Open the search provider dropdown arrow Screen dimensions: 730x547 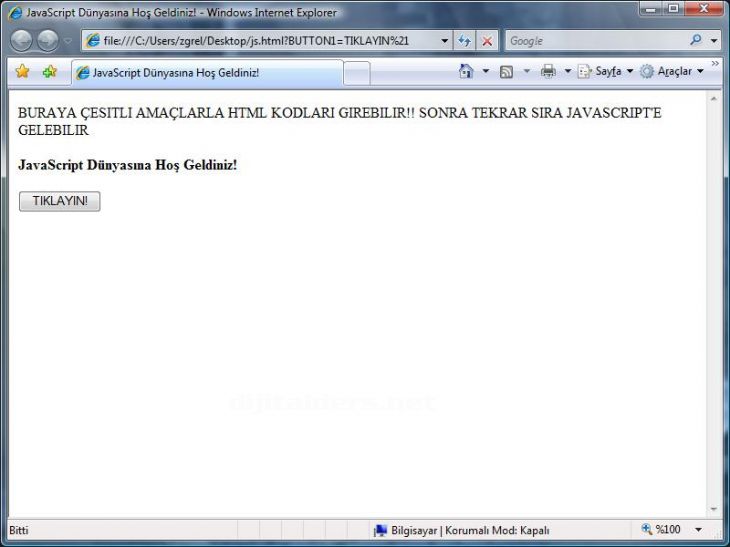click(714, 41)
